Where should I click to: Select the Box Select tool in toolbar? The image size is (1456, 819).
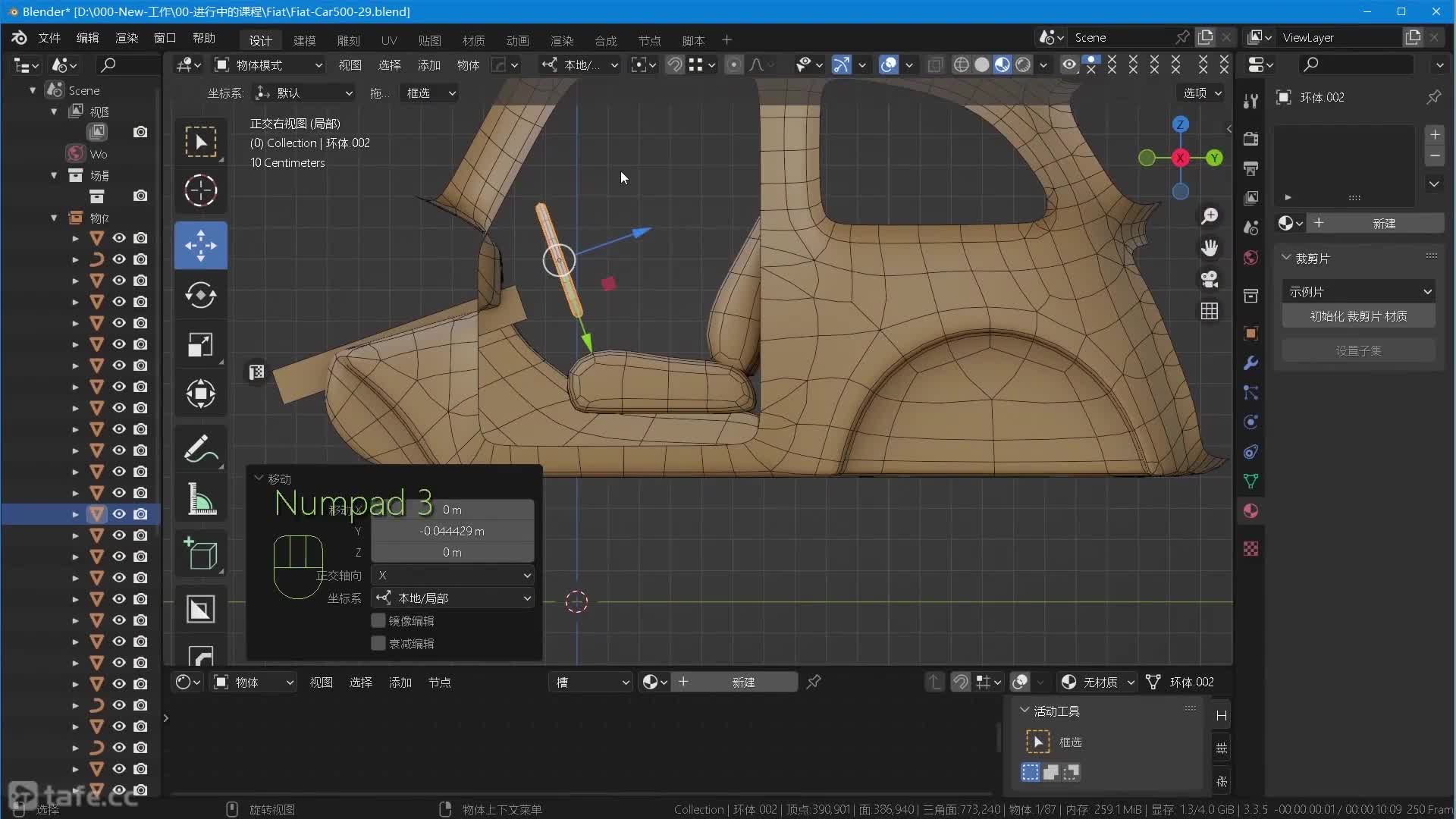point(201,142)
